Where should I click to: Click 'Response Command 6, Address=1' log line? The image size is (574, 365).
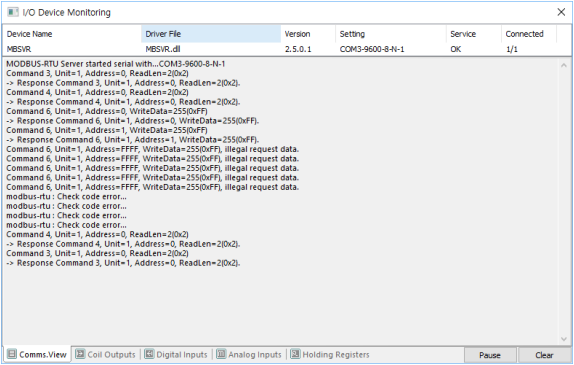(133, 140)
